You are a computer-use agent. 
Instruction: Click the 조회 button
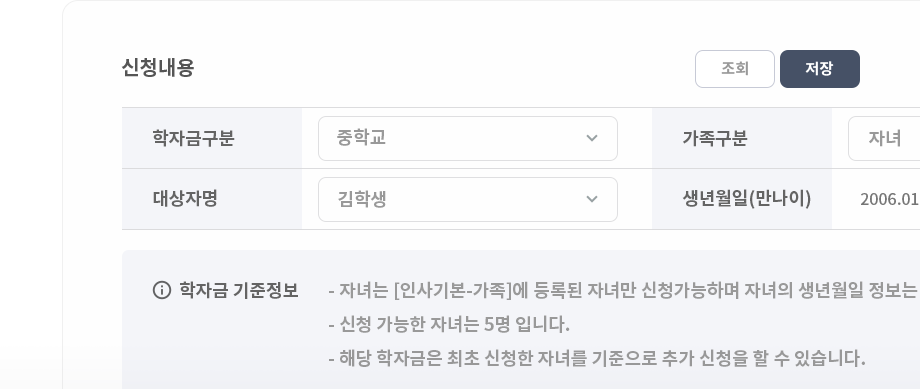pyautogui.click(x=735, y=69)
